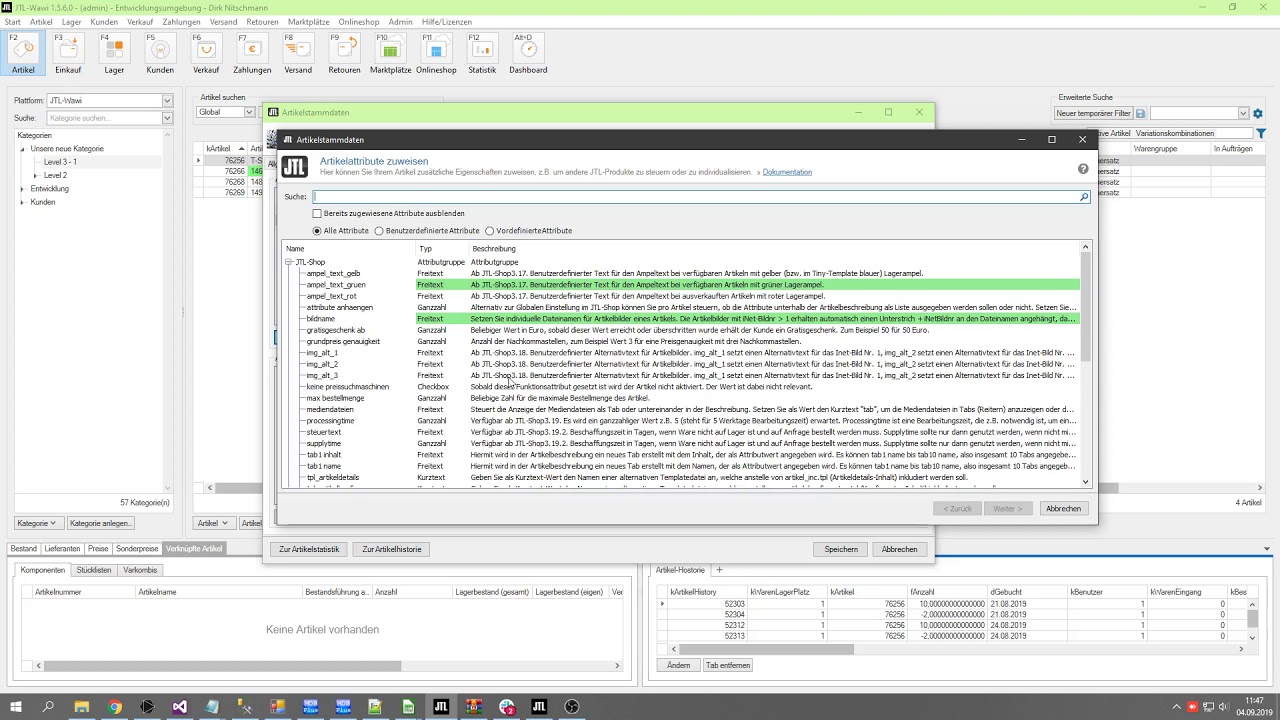The width and height of the screenshot is (1280, 720).
Task: Switch to the Lieferanten tab
Action: 62,548
